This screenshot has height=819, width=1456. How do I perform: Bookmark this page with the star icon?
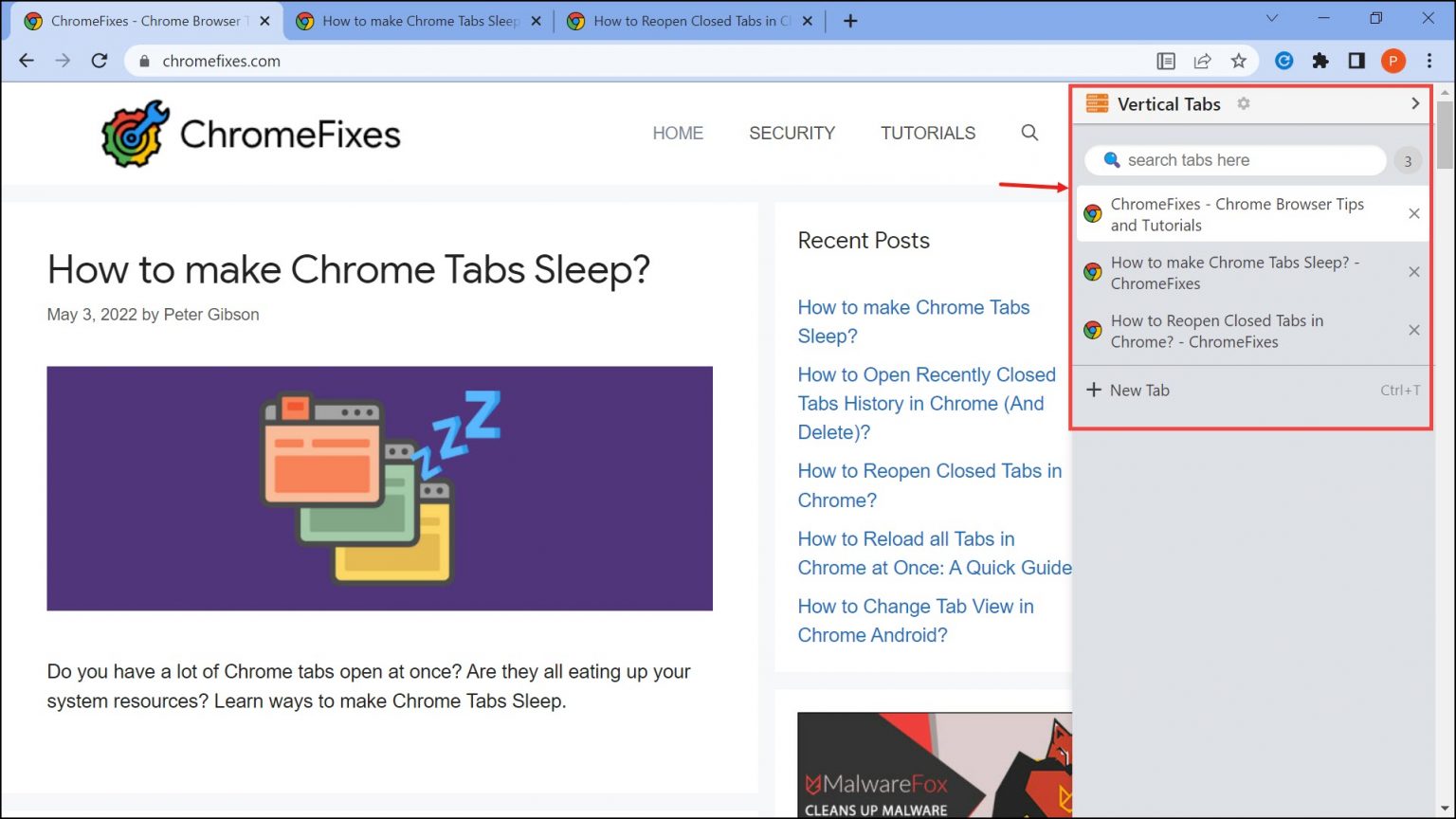1239,61
